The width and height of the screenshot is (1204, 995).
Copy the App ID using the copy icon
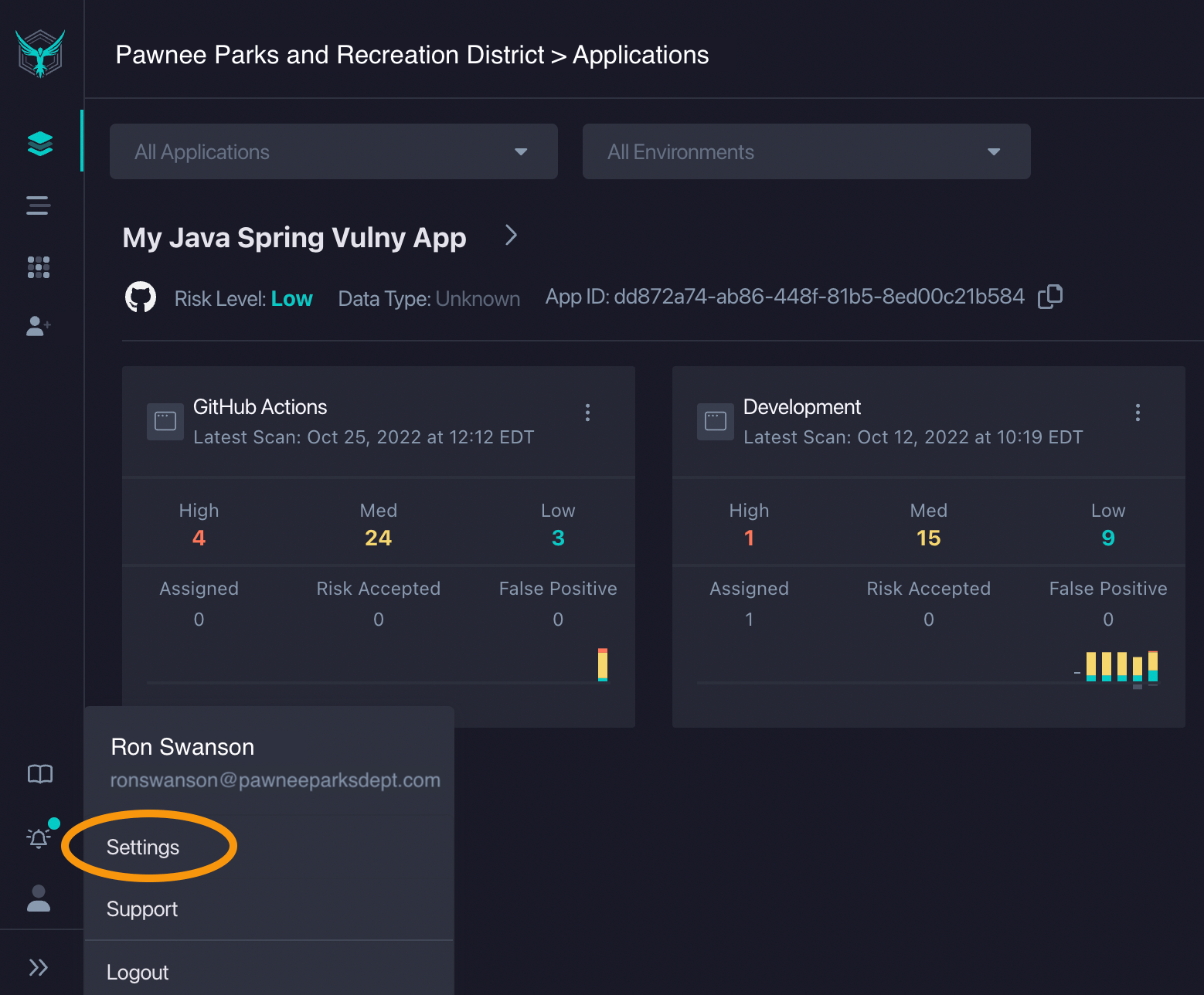(1051, 296)
